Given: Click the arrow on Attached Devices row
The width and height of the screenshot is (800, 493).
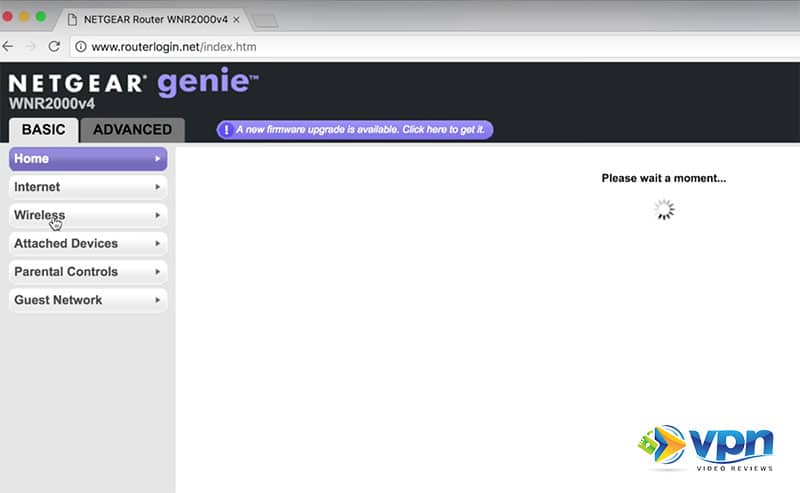Looking at the screenshot, I should (157, 243).
